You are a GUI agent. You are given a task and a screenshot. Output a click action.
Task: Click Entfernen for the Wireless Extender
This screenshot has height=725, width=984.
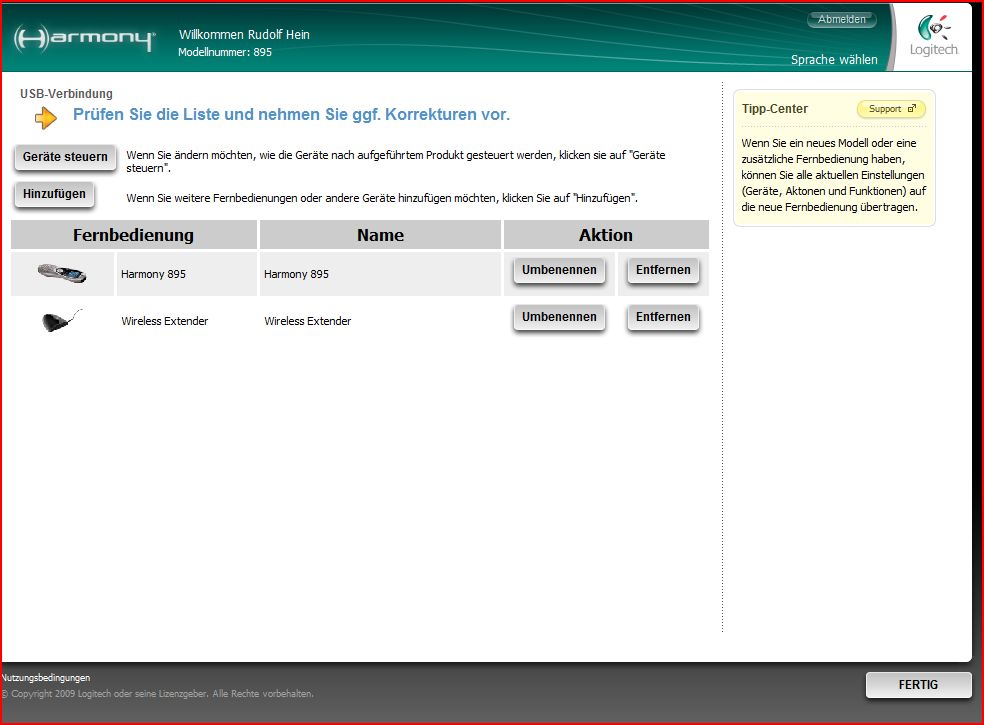click(x=663, y=317)
